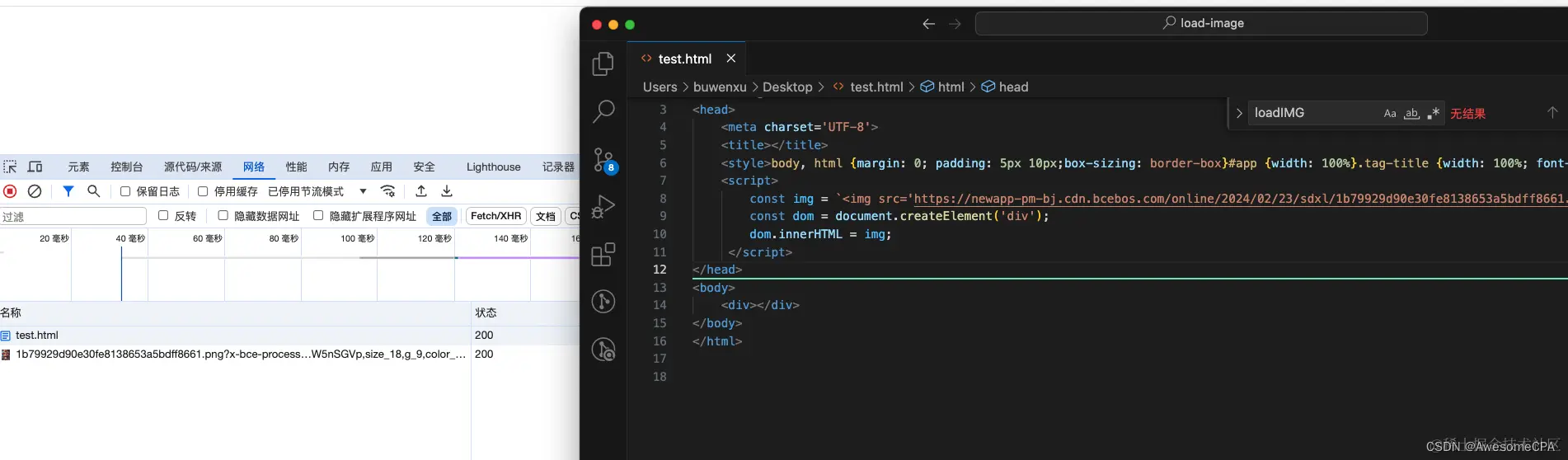
Task: Toggle DevTools device toolbar icon
Action: click(35, 167)
